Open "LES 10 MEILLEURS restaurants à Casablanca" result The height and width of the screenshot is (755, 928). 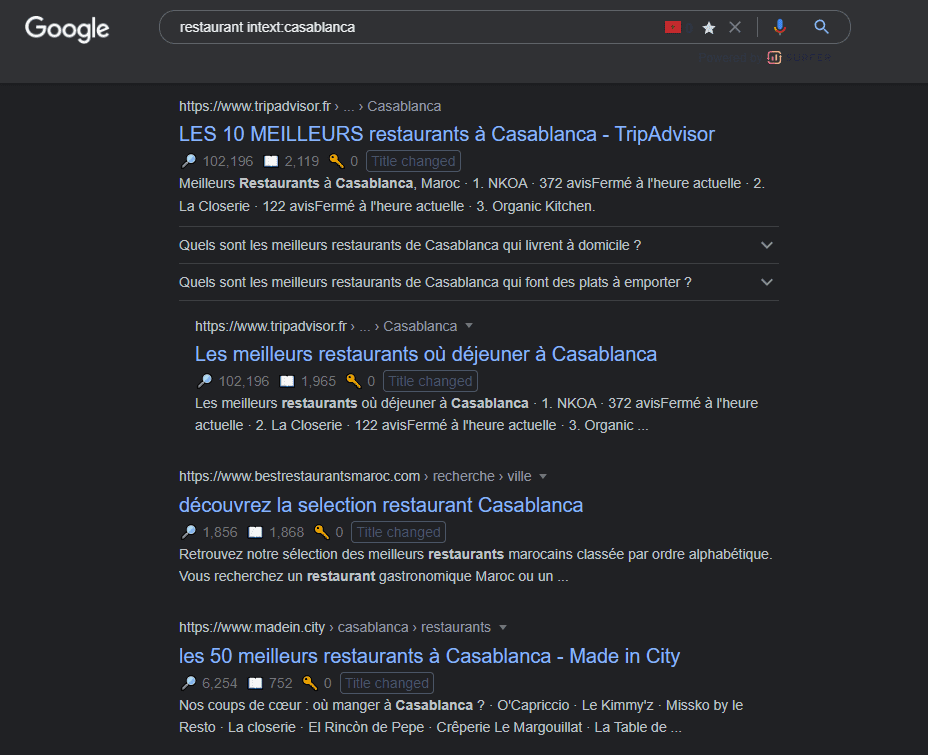(x=446, y=134)
